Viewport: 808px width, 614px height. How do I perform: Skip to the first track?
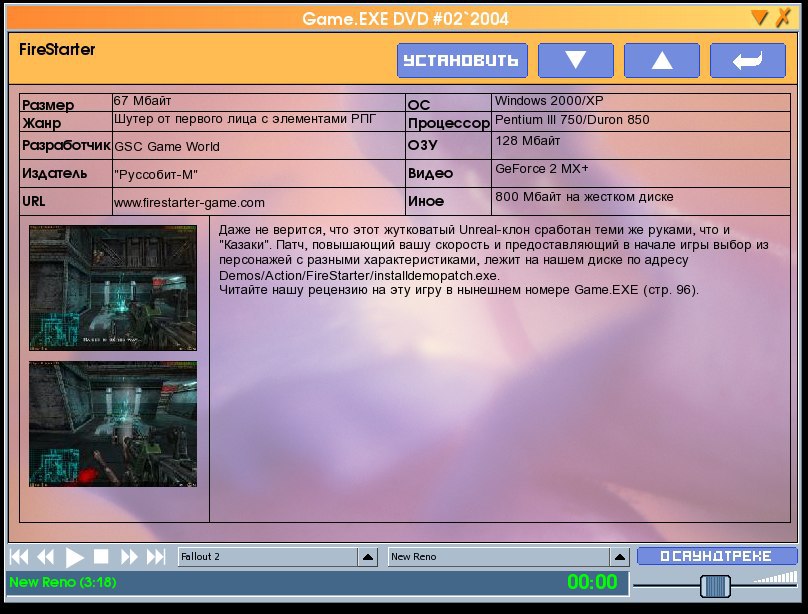click(19, 557)
